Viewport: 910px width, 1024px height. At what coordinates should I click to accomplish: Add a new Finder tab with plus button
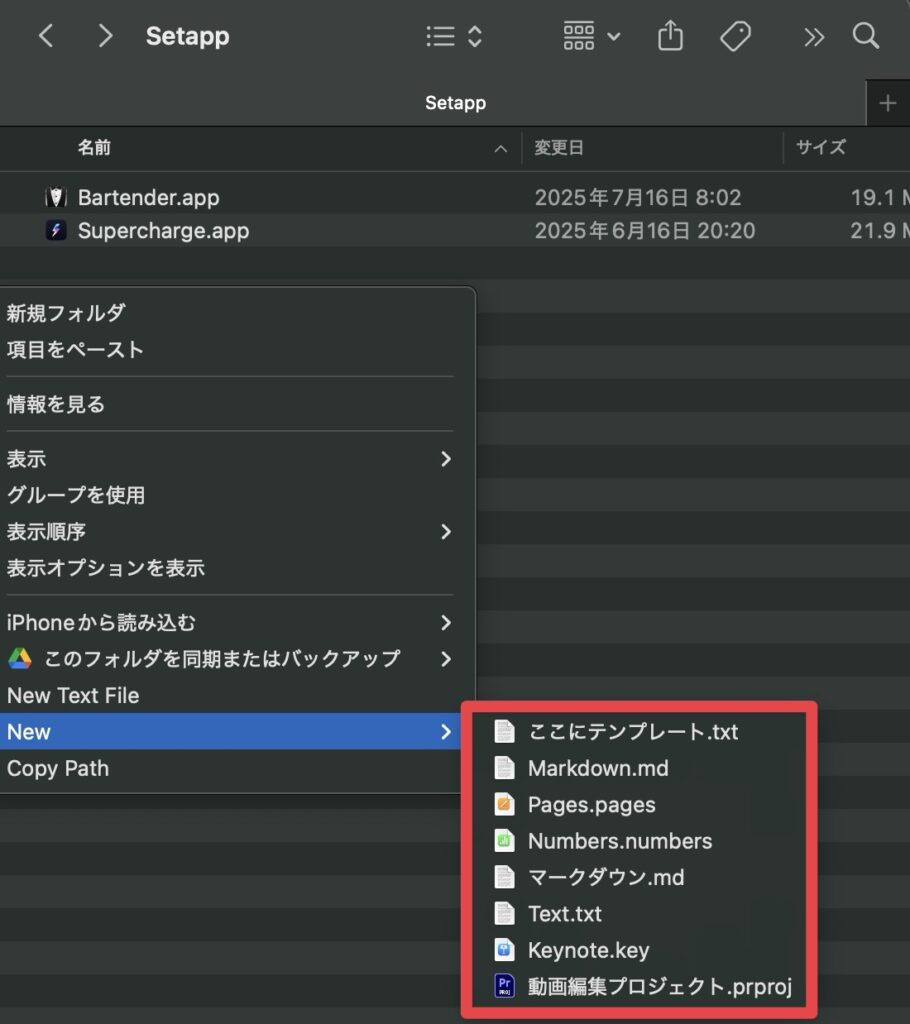[x=887, y=103]
